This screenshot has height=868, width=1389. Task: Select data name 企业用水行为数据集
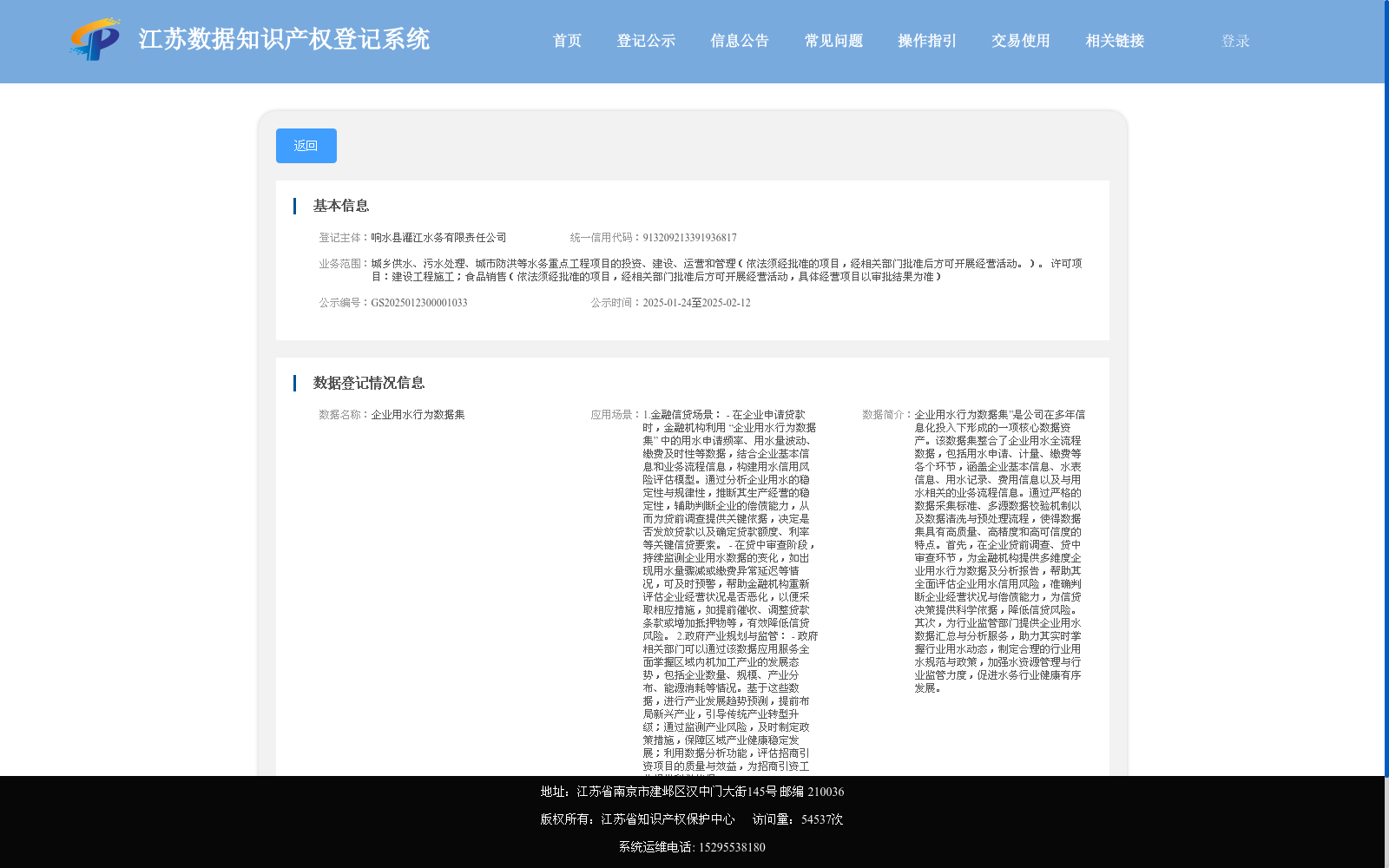[418, 415]
